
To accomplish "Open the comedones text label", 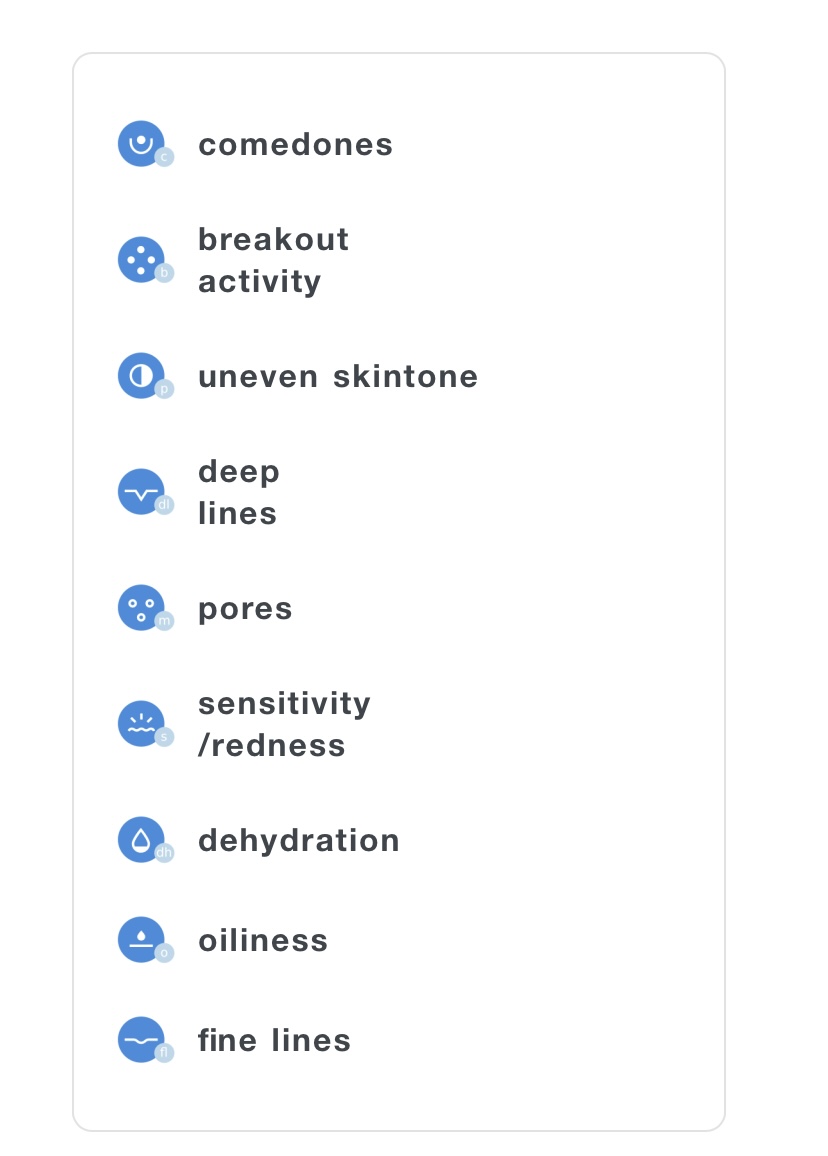I will [x=295, y=144].
